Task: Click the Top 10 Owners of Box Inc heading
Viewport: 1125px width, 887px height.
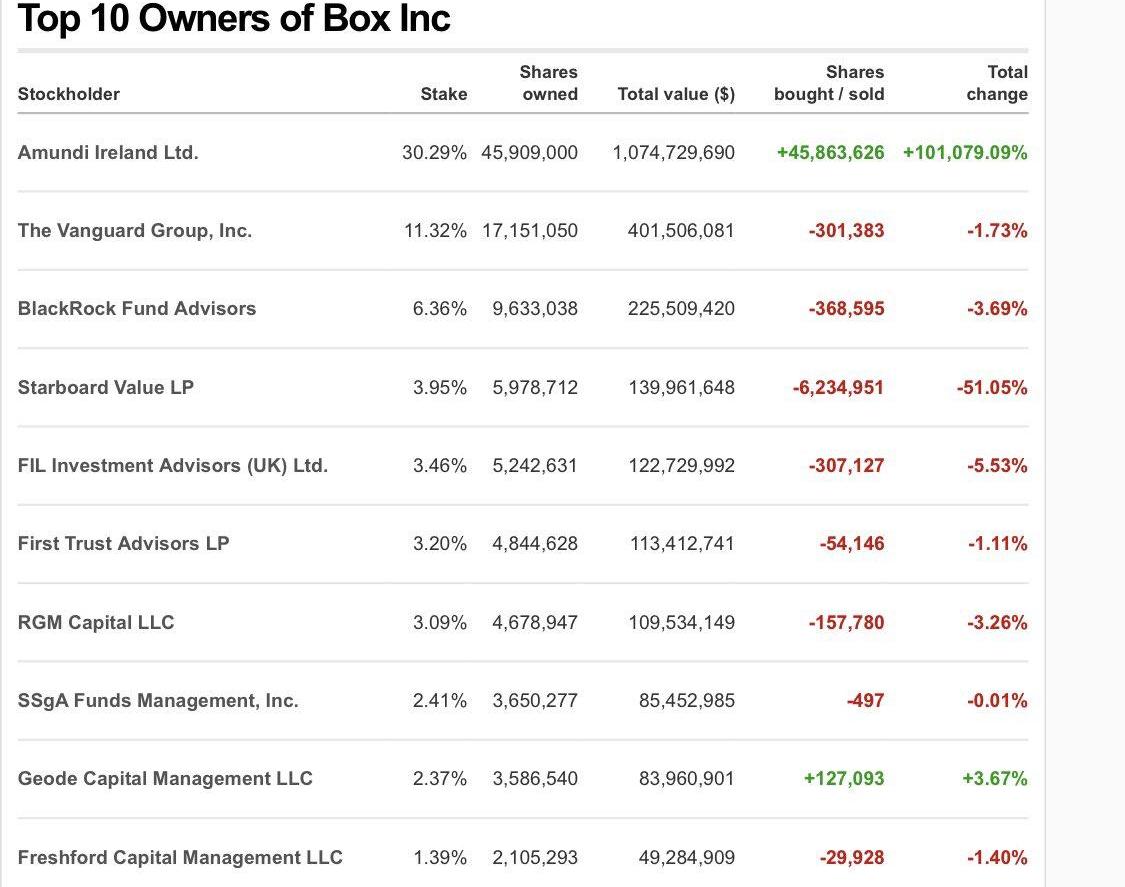Action: point(234,19)
